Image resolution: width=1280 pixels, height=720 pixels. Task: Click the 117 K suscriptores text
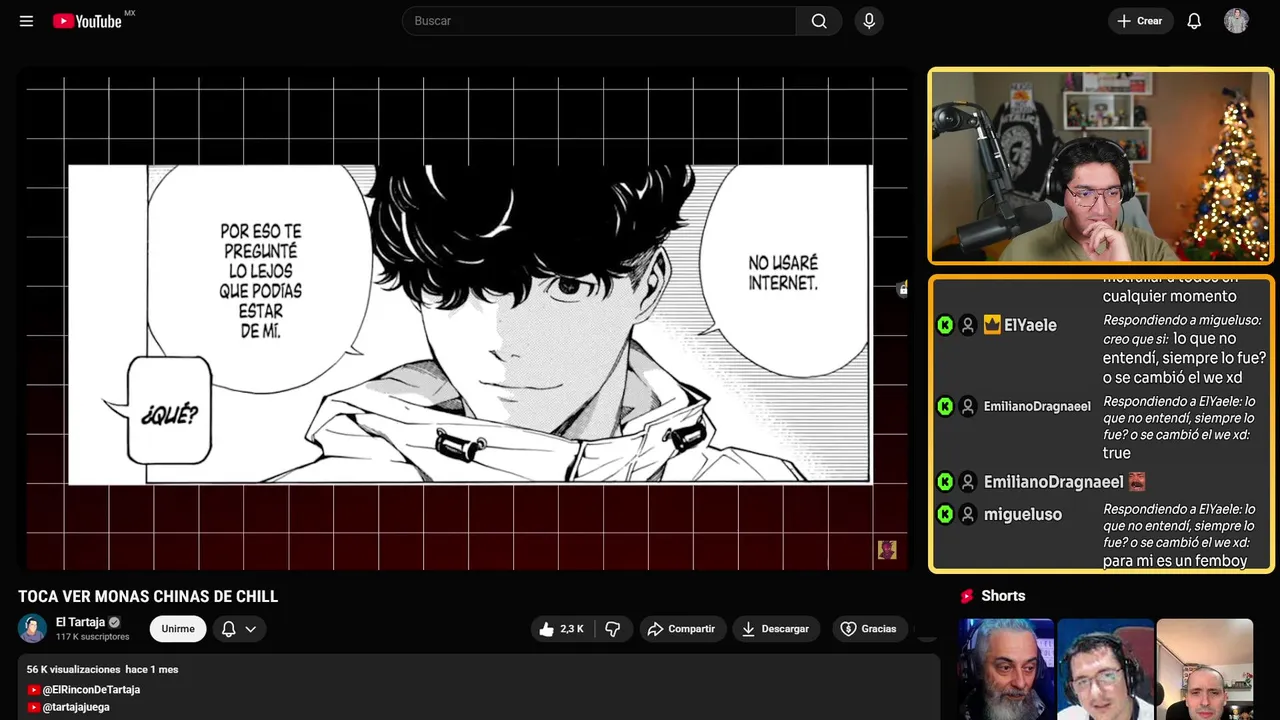[93, 637]
